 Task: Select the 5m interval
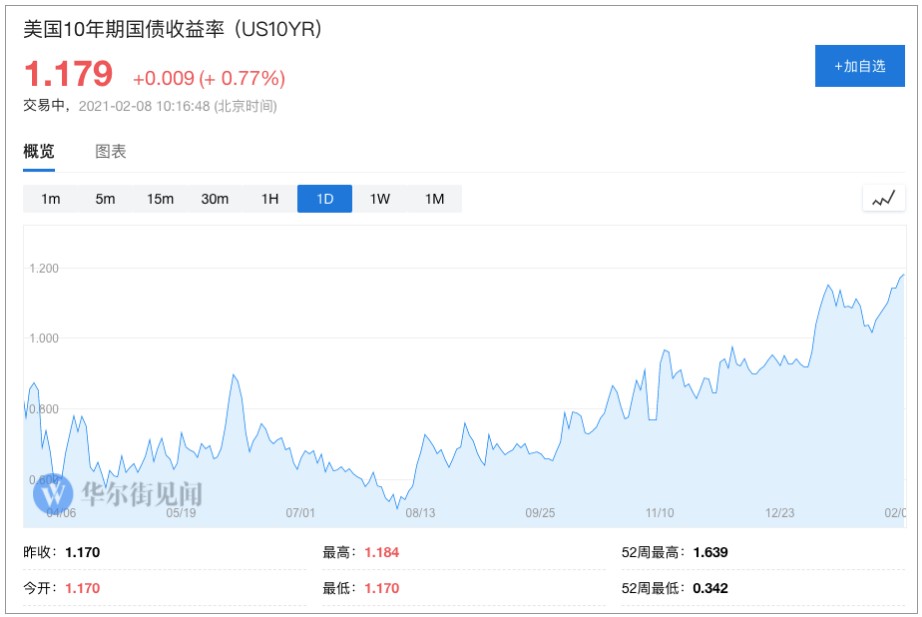tap(105, 199)
